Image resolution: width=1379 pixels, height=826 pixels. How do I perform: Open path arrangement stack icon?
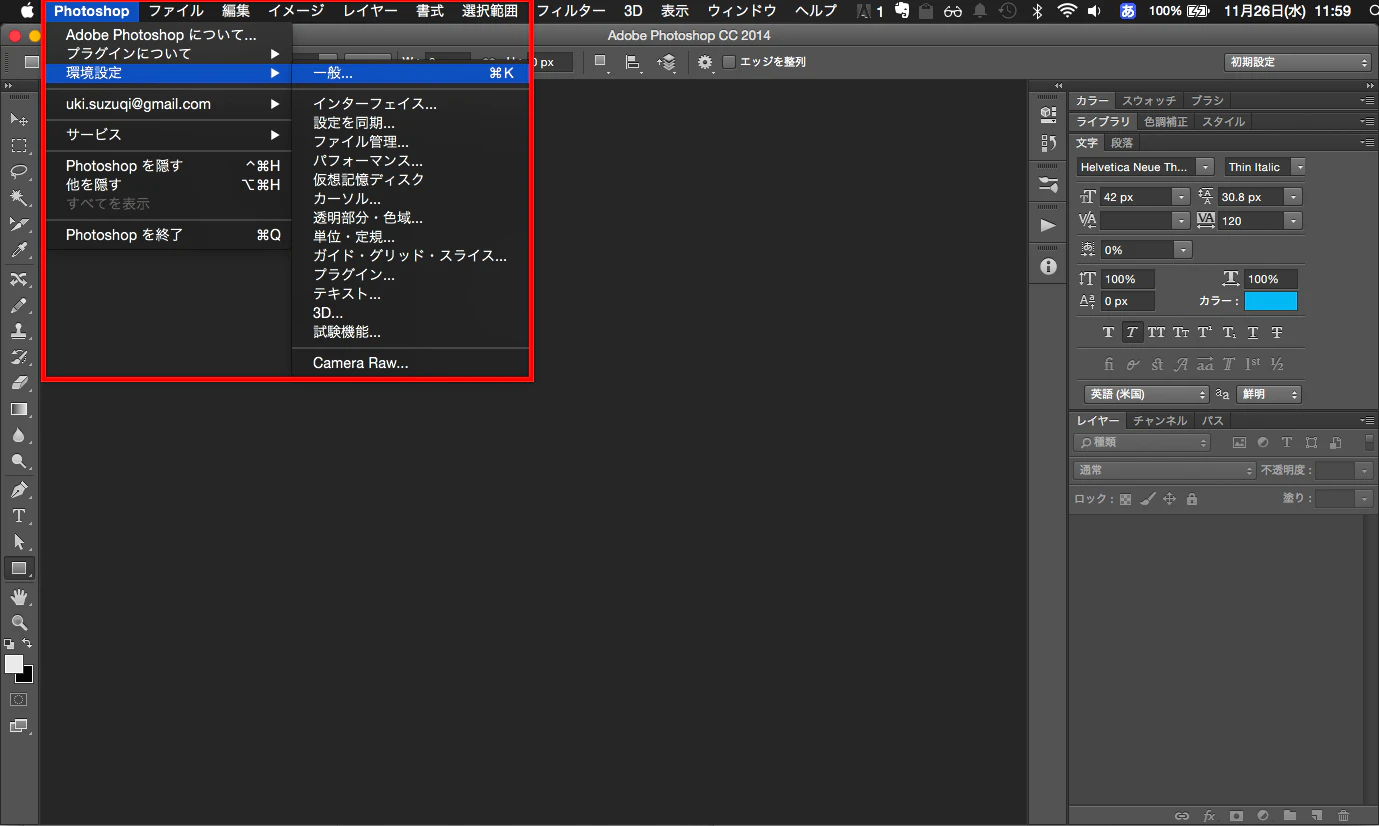tap(666, 62)
